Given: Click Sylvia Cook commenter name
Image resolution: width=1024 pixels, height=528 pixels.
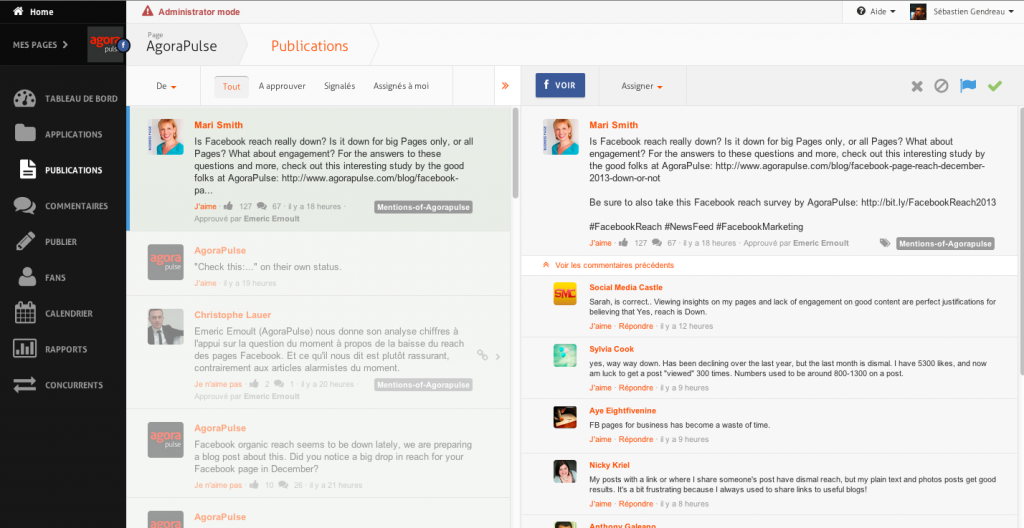Looking at the screenshot, I should click(x=611, y=349).
